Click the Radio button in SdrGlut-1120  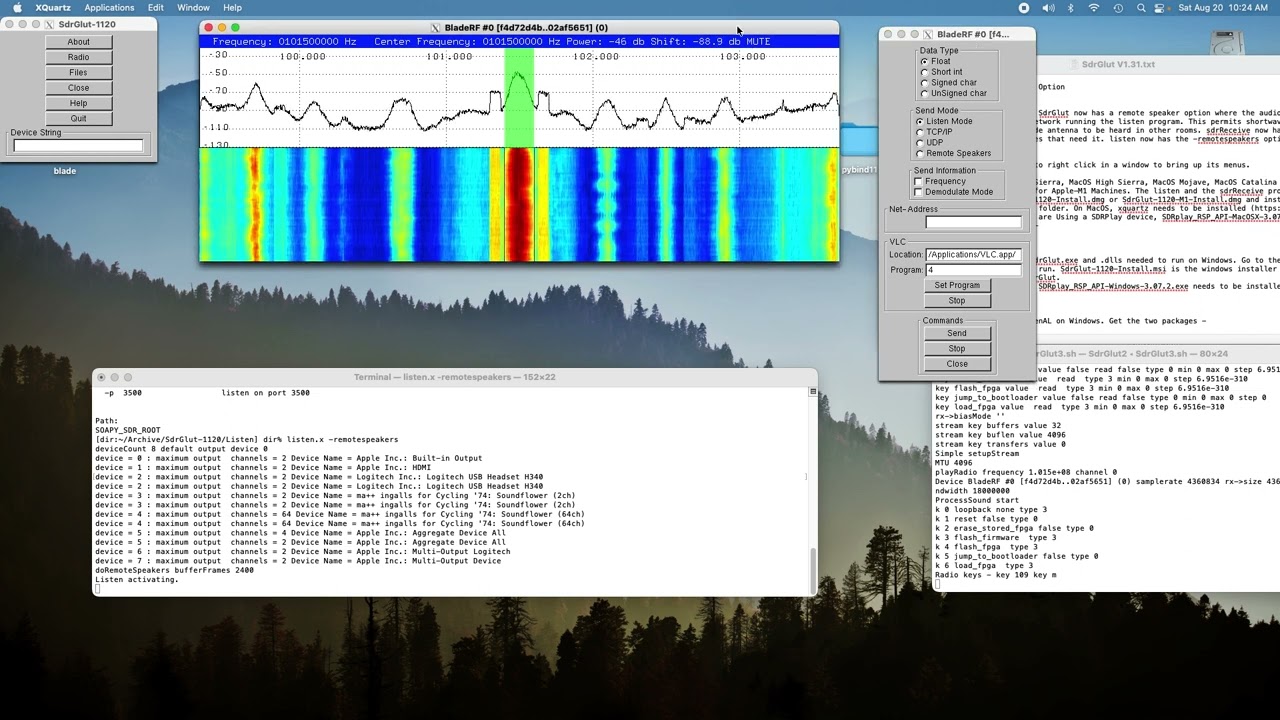(79, 57)
